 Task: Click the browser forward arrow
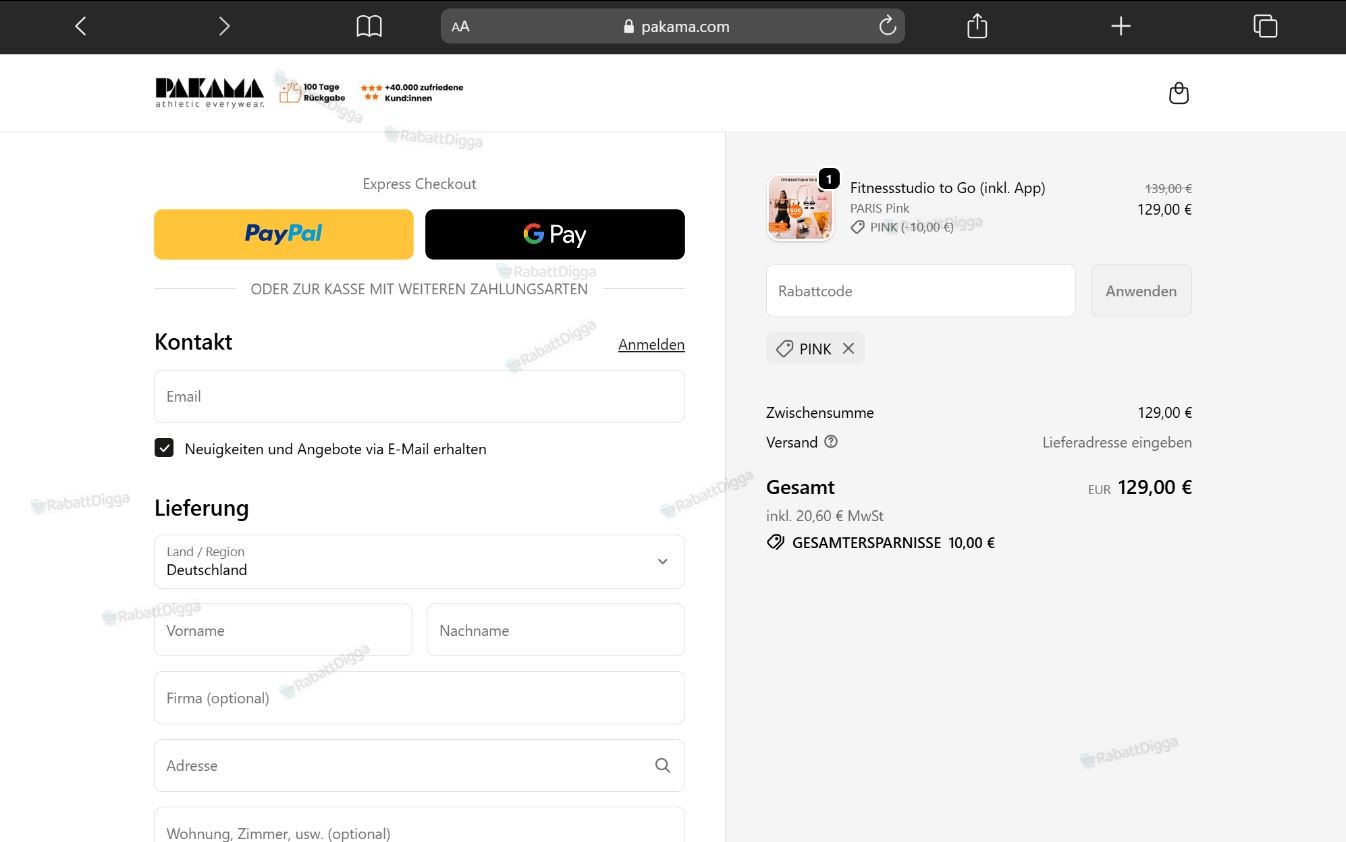pos(224,26)
